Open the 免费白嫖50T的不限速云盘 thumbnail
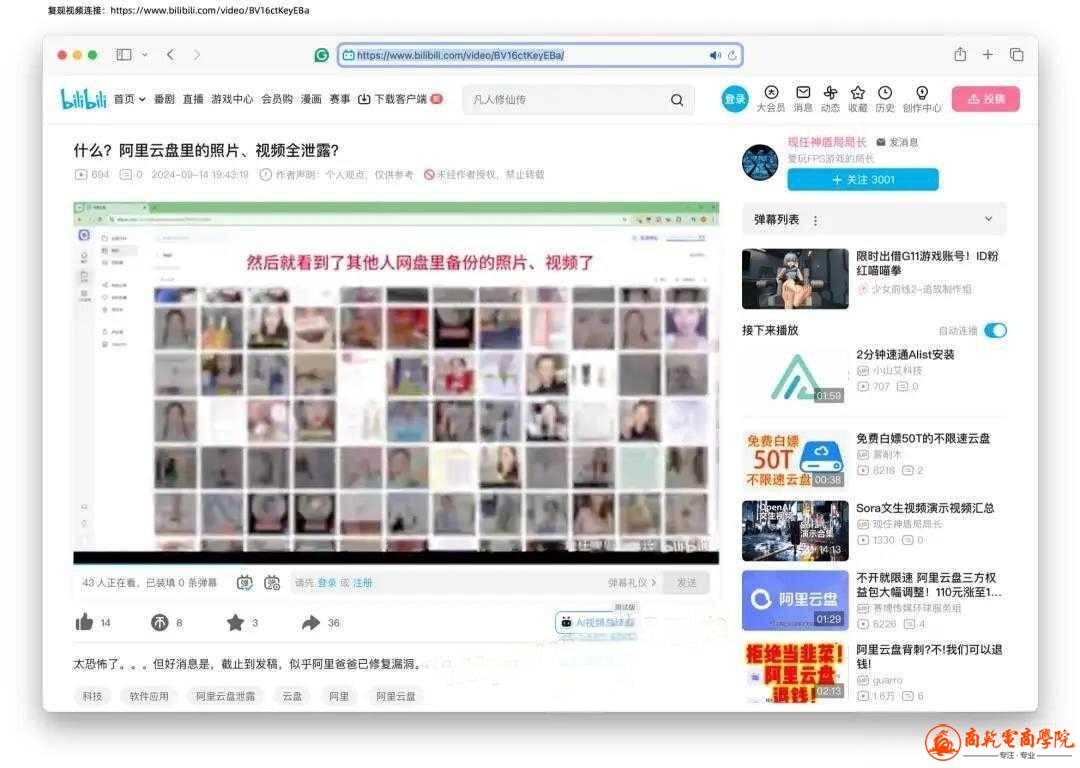The width and height of the screenshot is (1080, 768). pyautogui.click(x=795, y=459)
